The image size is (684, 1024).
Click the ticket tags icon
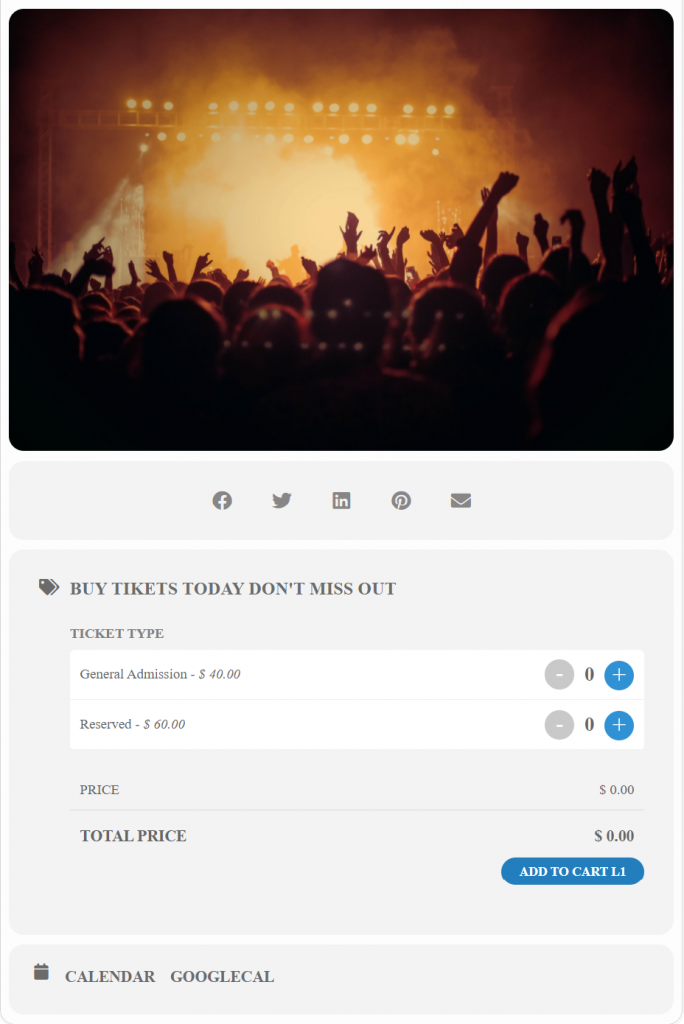49,587
